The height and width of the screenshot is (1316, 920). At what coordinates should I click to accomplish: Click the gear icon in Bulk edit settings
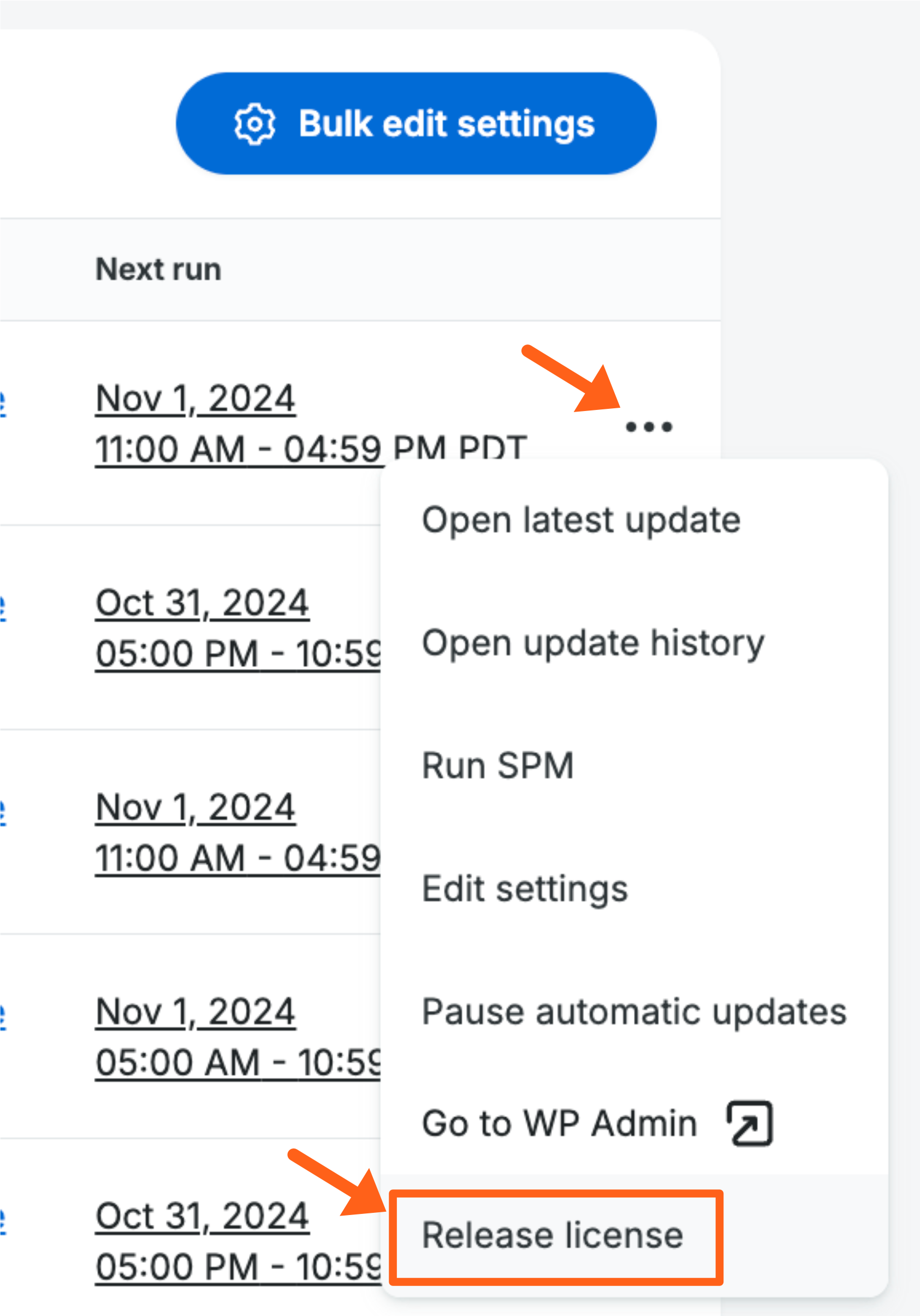coord(254,124)
